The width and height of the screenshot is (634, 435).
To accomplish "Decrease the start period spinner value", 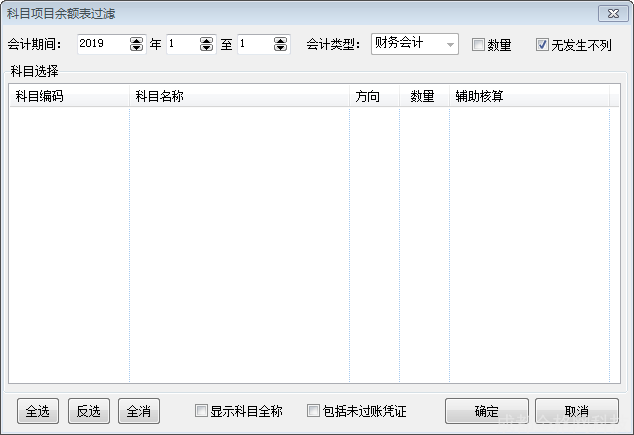I will point(207,48).
